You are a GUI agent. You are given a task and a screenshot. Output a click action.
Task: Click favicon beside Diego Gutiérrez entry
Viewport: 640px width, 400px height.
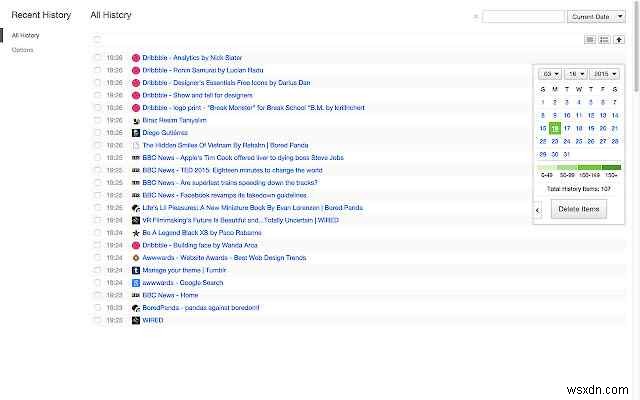pos(136,133)
